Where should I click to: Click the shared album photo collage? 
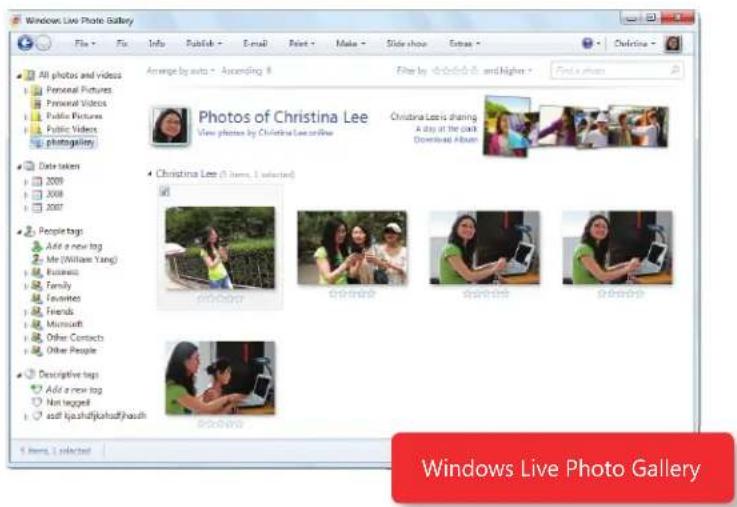576,126
